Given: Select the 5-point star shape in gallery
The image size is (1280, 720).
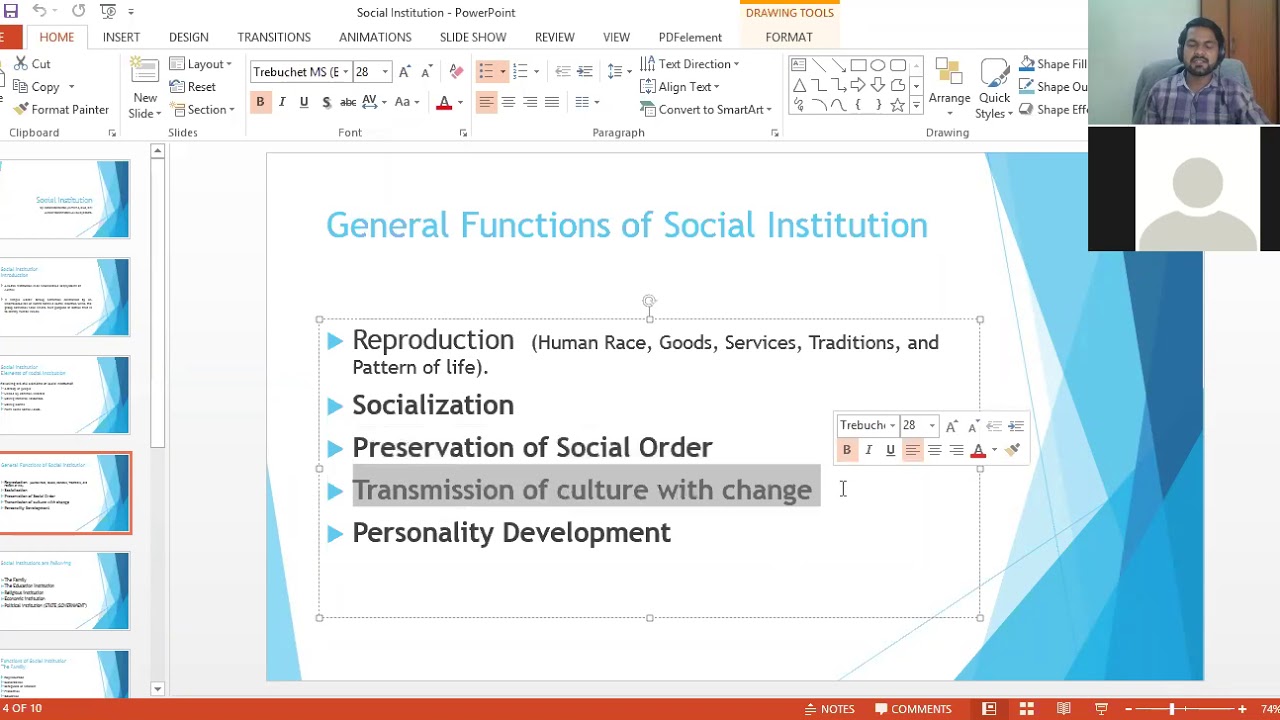Looking at the screenshot, I should [898, 105].
